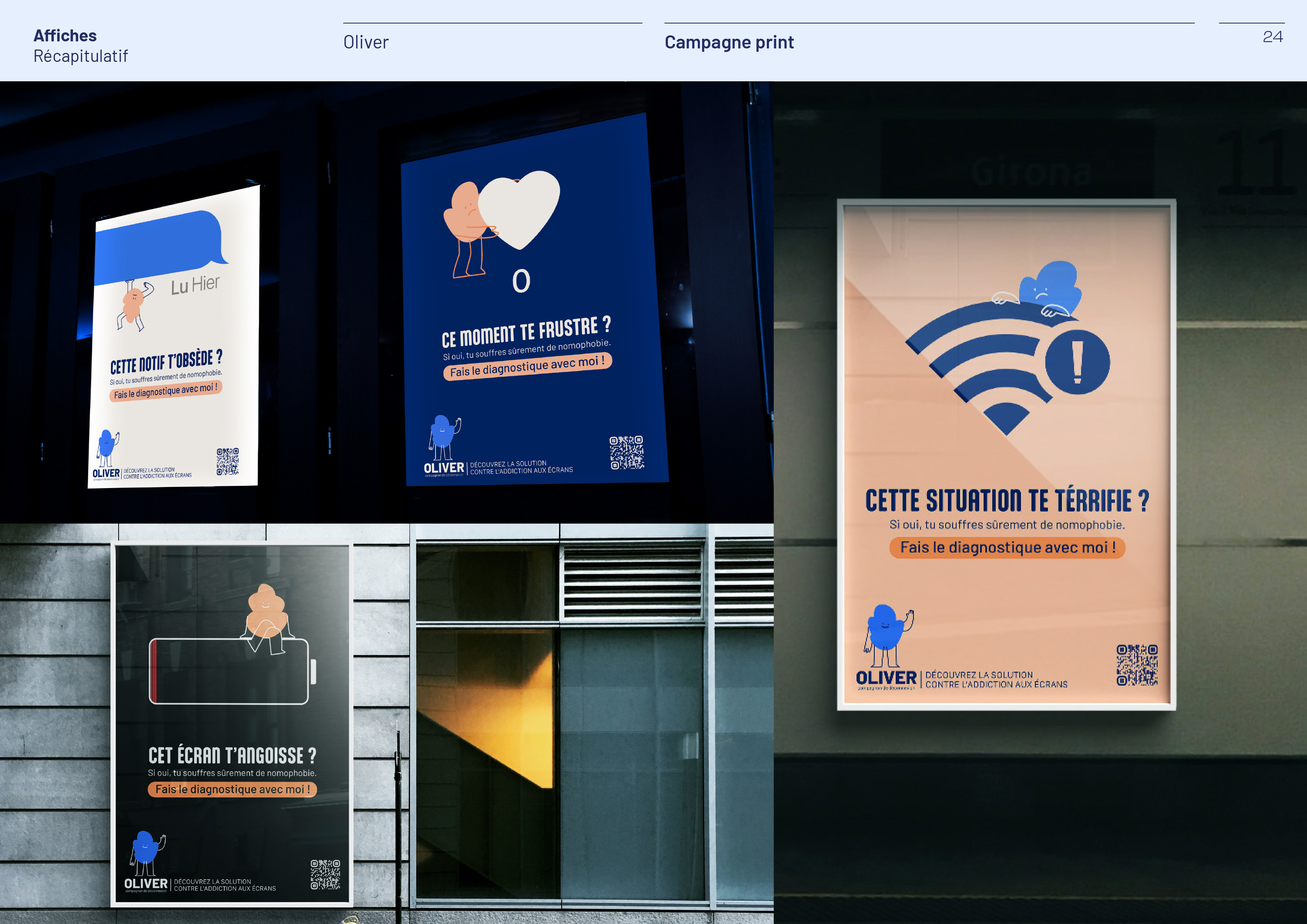Click the OLIVER logo on the heart poster
Viewport: 1307px width, 924px height.
[444, 468]
